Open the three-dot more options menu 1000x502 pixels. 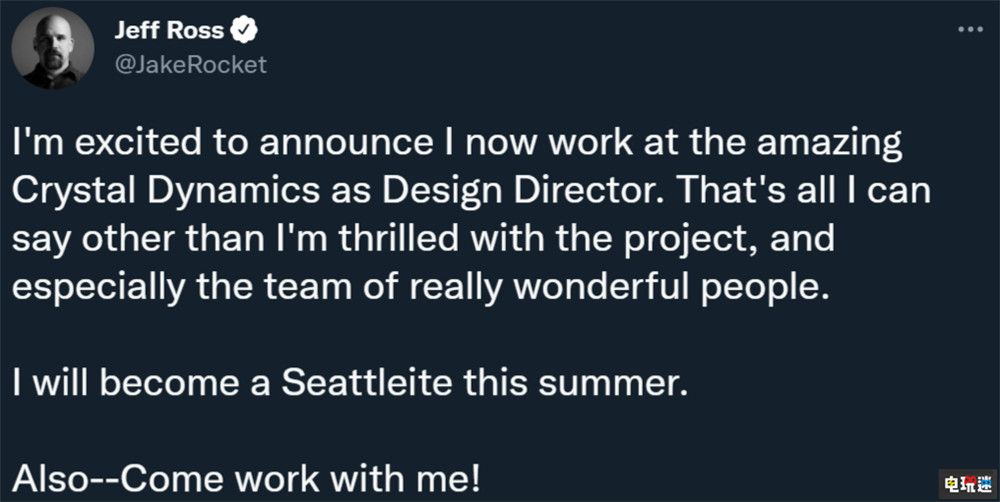coord(970,30)
